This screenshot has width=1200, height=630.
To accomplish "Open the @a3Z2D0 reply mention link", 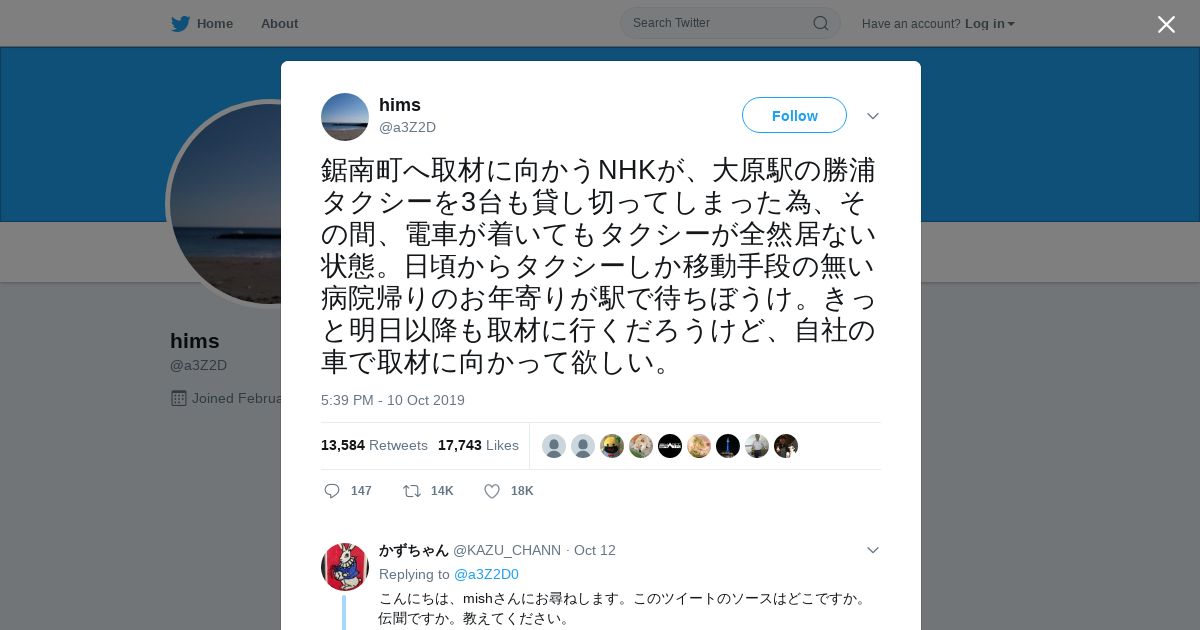I will [x=486, y=574].
